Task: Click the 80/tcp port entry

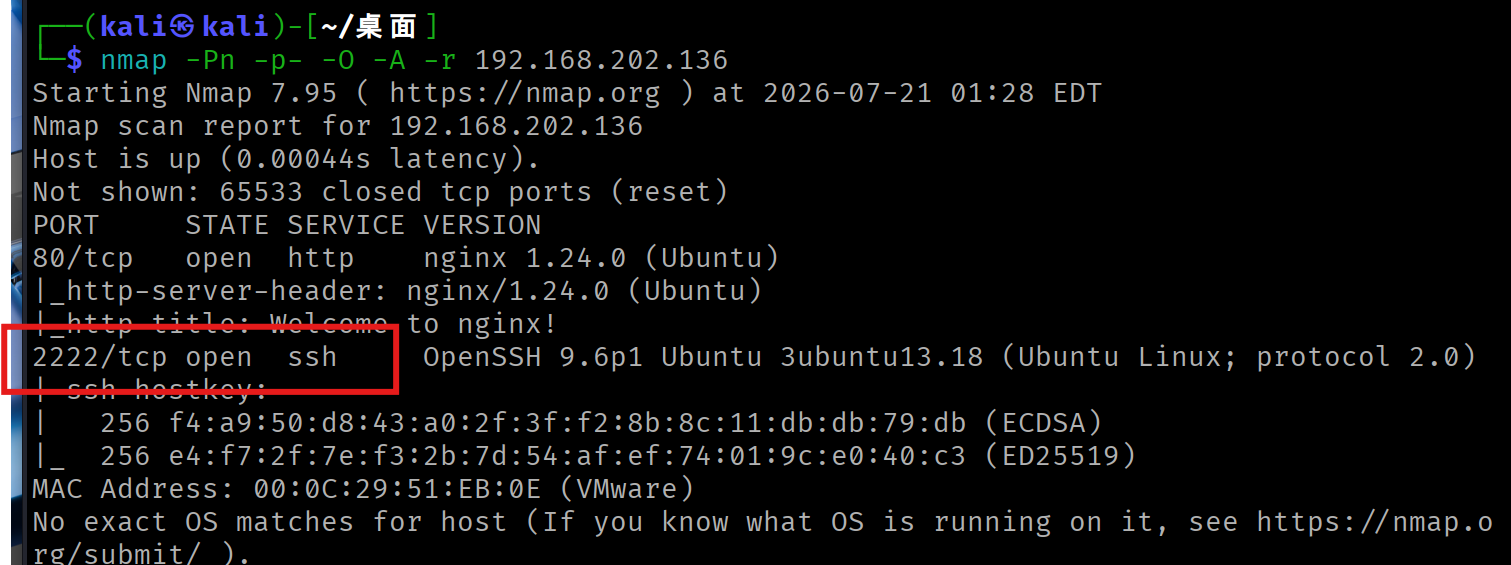Action: click(83, 258)
